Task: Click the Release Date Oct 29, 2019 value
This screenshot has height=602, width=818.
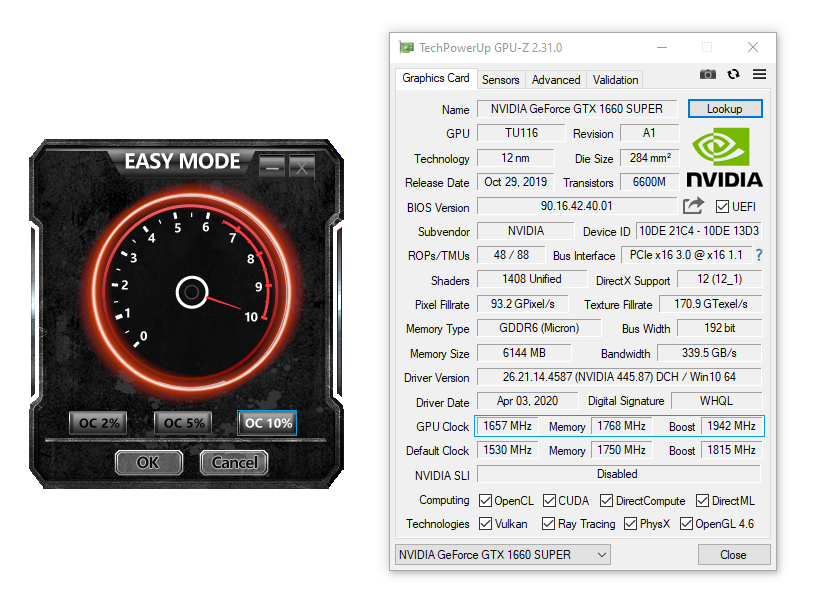Action: point(515,182)
